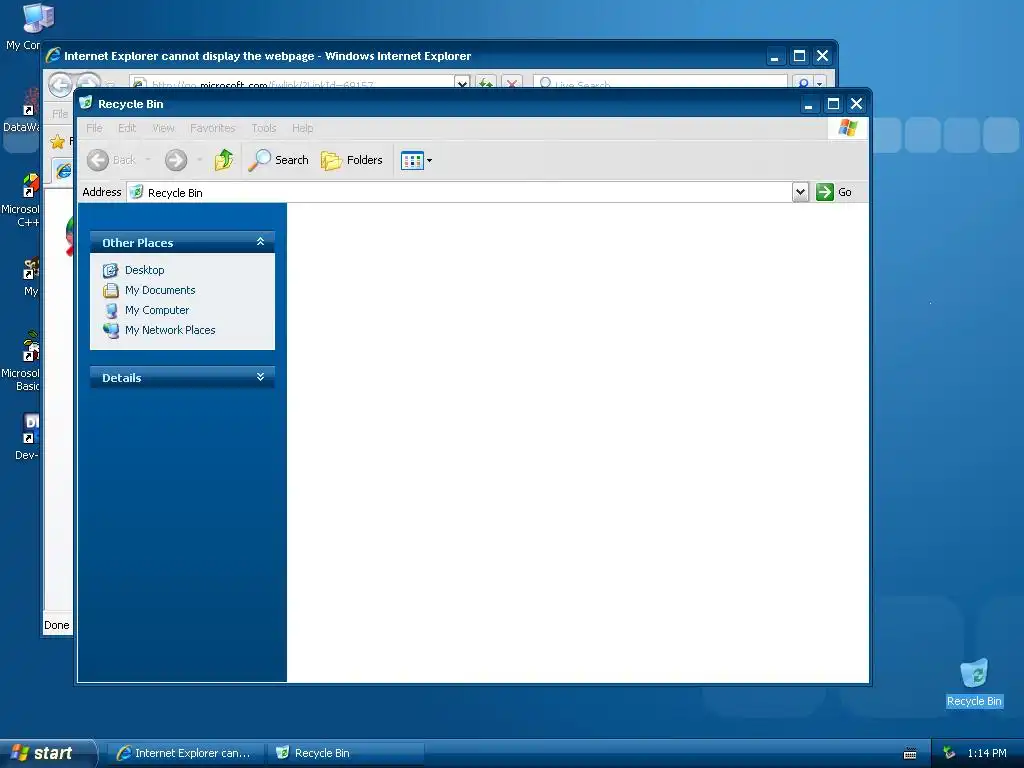Select the Microsoft Basic desktop shortcut

30,347
